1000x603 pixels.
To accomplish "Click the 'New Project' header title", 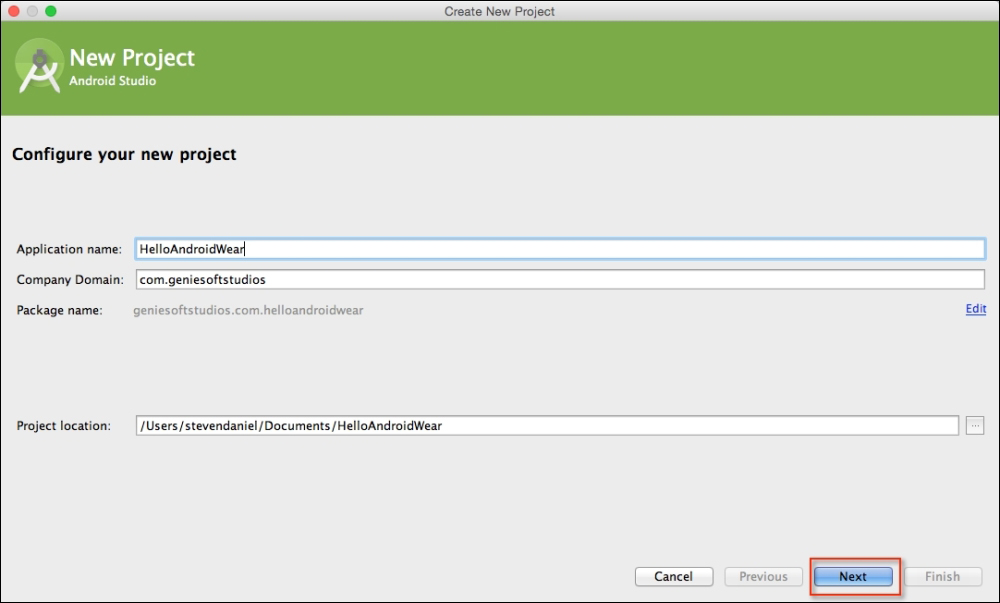I will [132, 58].
